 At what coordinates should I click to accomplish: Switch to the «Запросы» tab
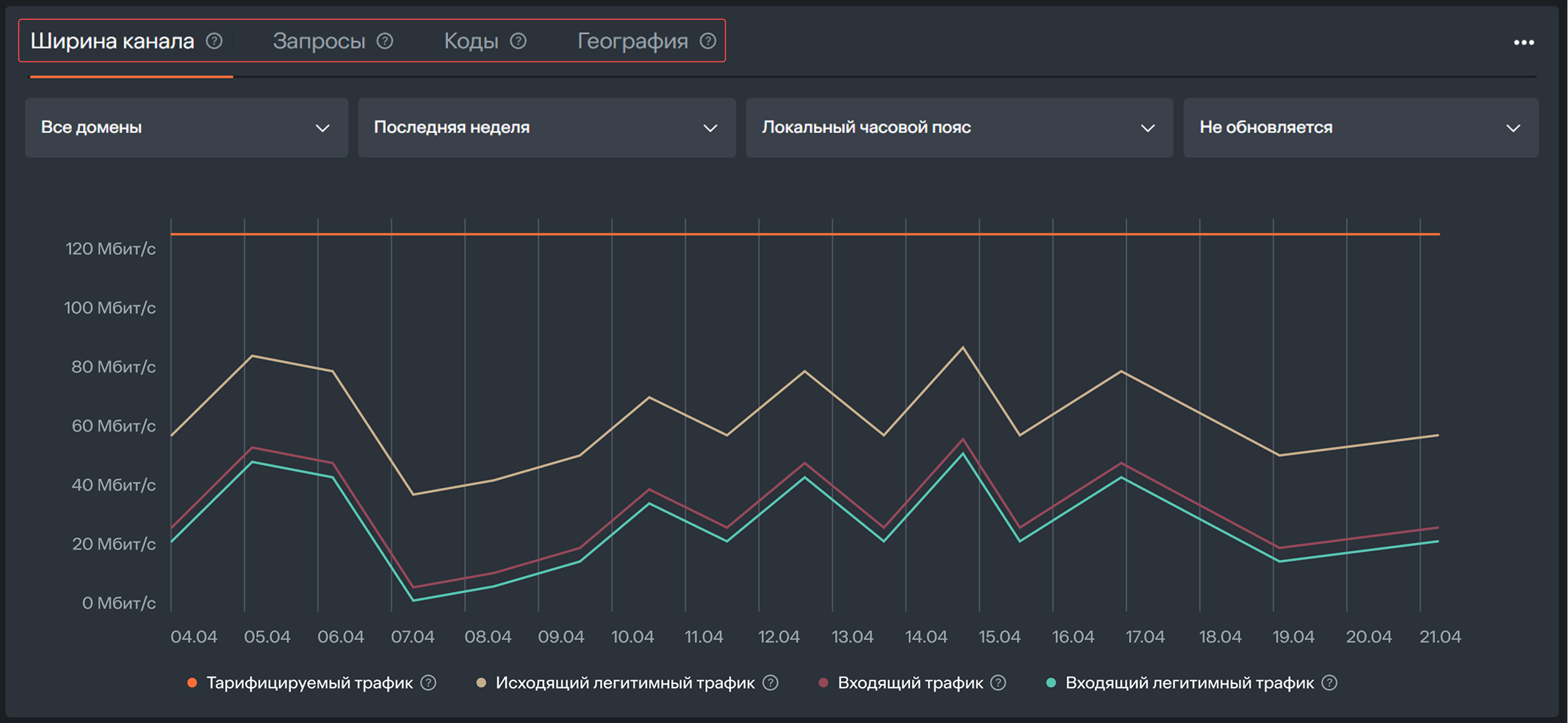click(x=320, y=41)
